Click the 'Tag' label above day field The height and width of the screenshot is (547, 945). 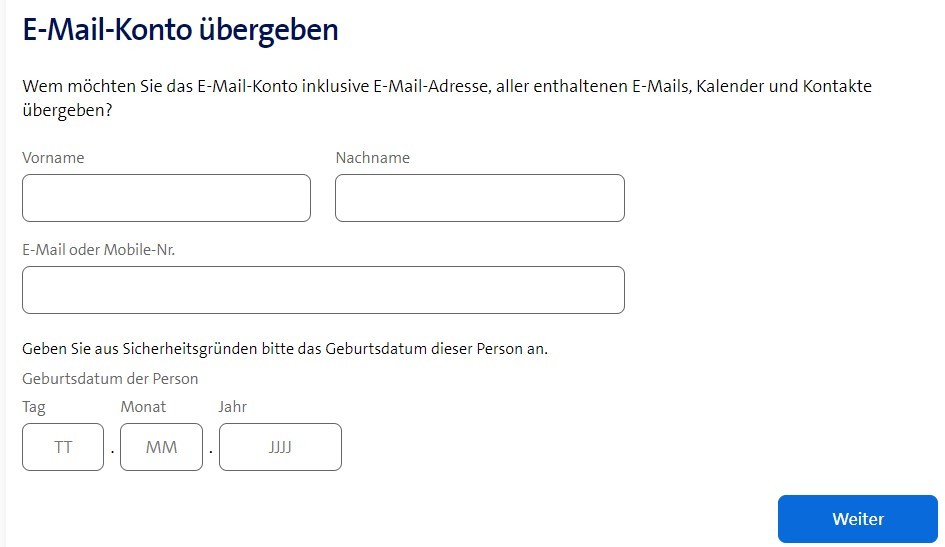(33, 407)
